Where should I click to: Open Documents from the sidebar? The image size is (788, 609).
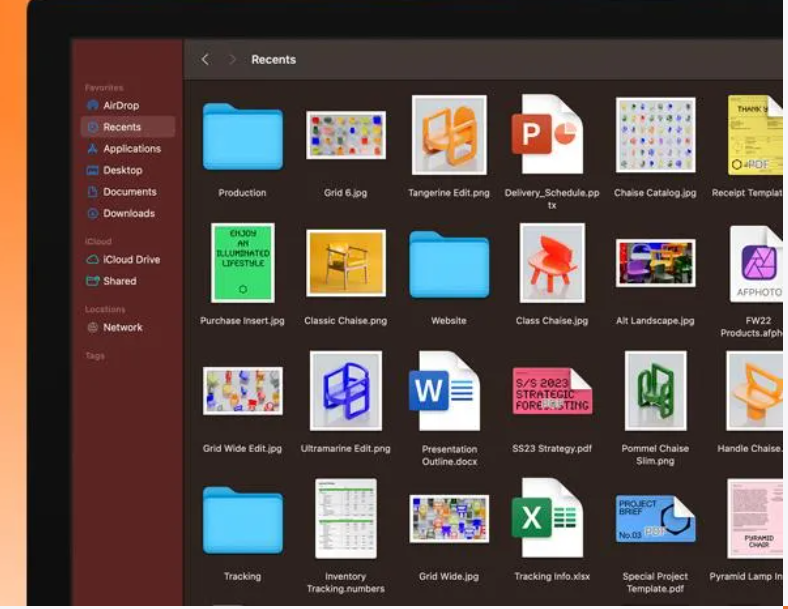click(x=129, y=191)
